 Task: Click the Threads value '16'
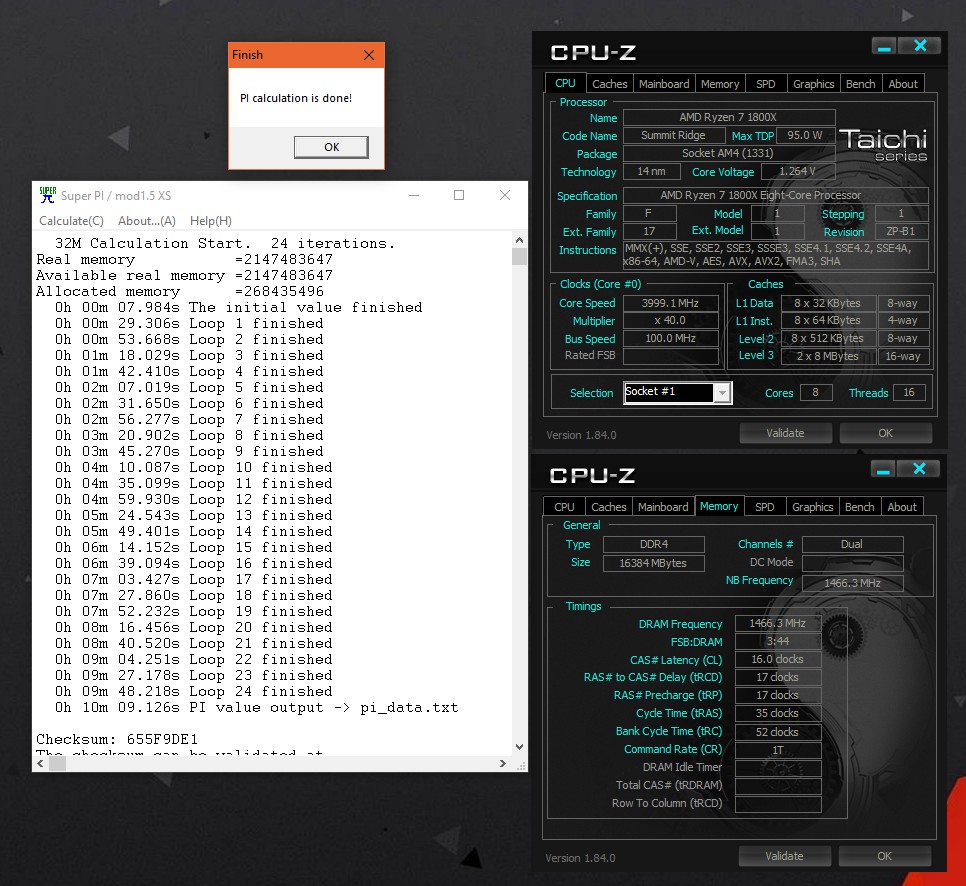909,392
